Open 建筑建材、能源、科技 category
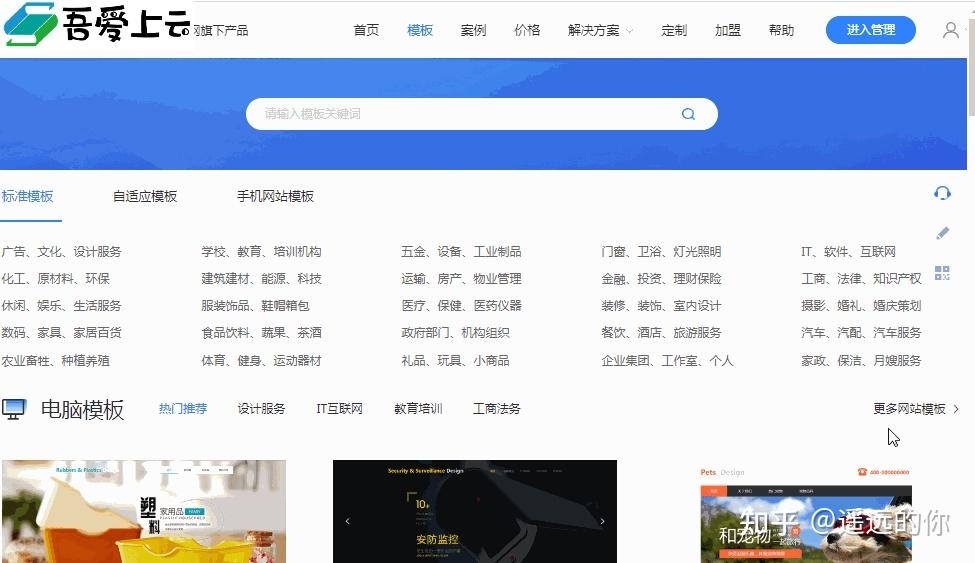 click(261, 279)
